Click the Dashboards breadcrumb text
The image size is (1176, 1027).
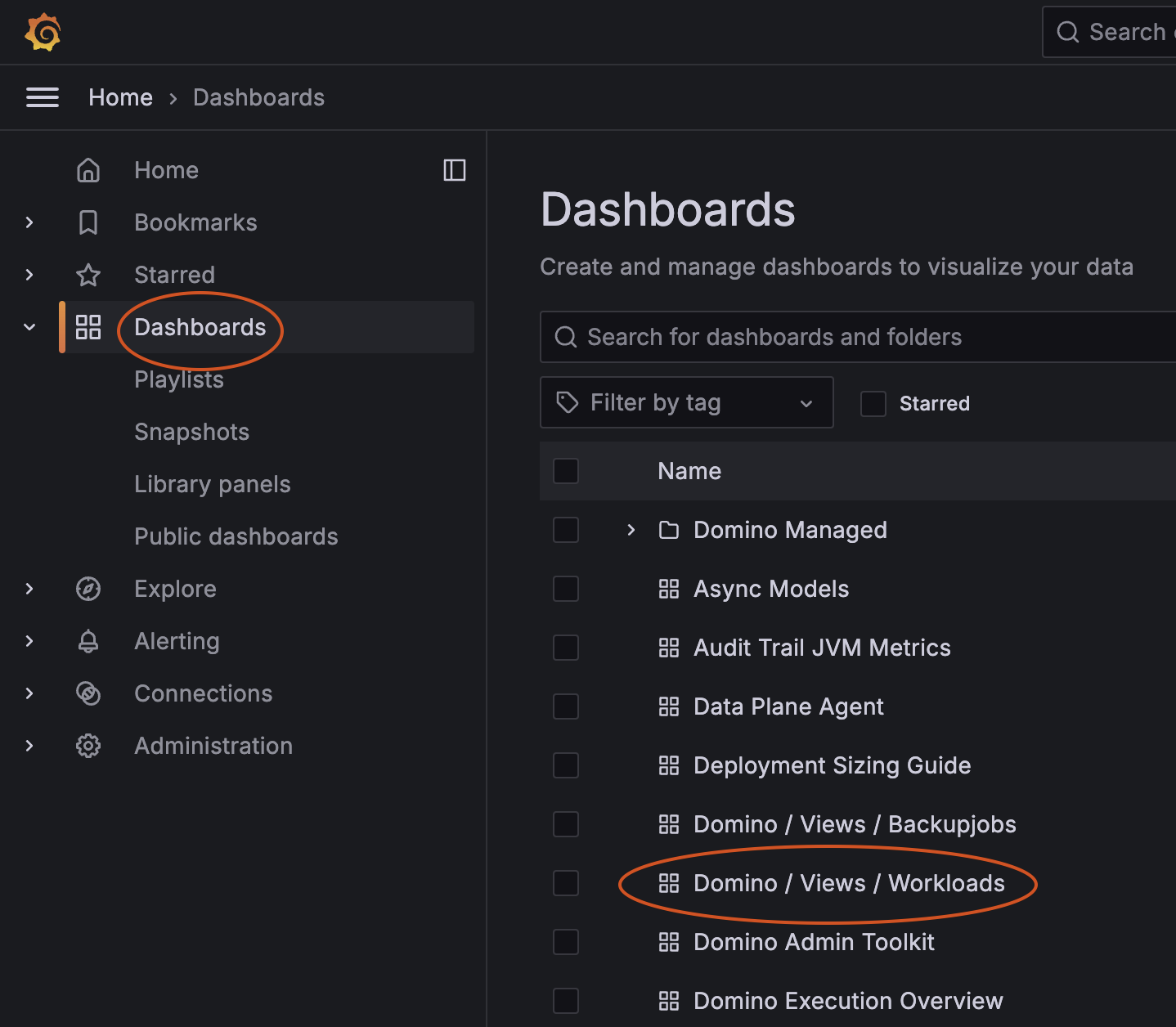[259, 97]
